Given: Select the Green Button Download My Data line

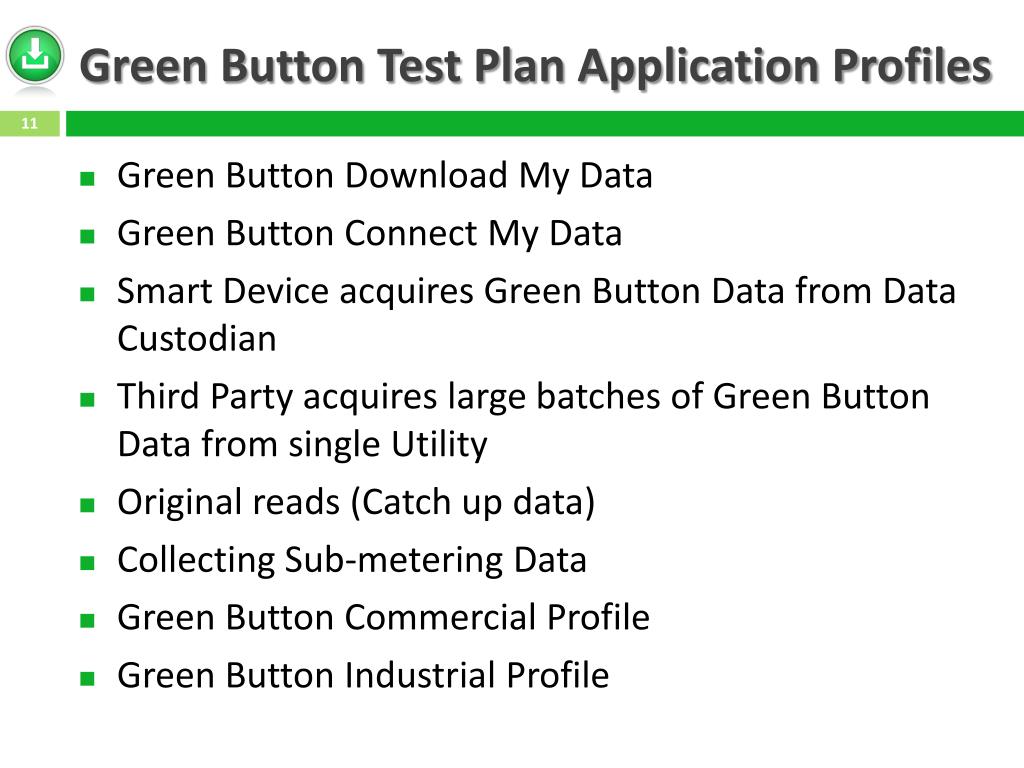Looking at the screenshot, I should pyautogui.click(x=385, y=176).
